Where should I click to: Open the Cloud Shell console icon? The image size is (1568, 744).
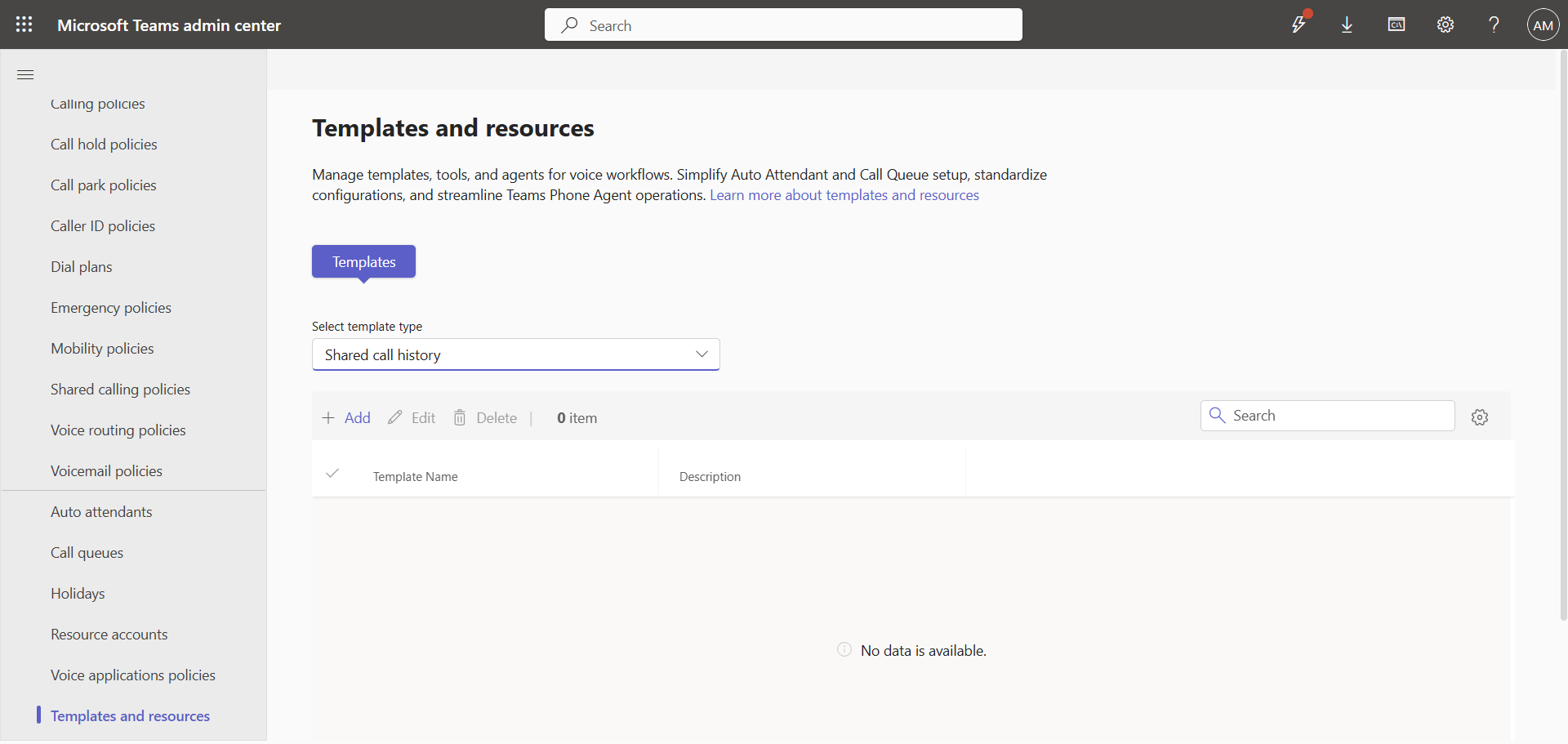1396,25
